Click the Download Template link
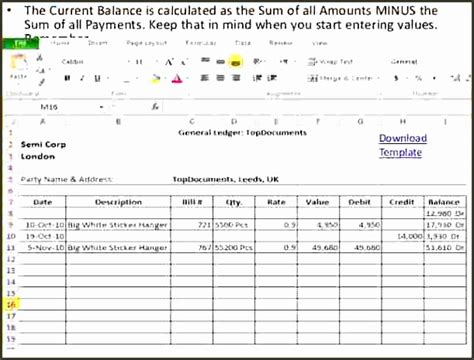Image resolution: width=474 pixels, height=360 pixels. (403, 145)
